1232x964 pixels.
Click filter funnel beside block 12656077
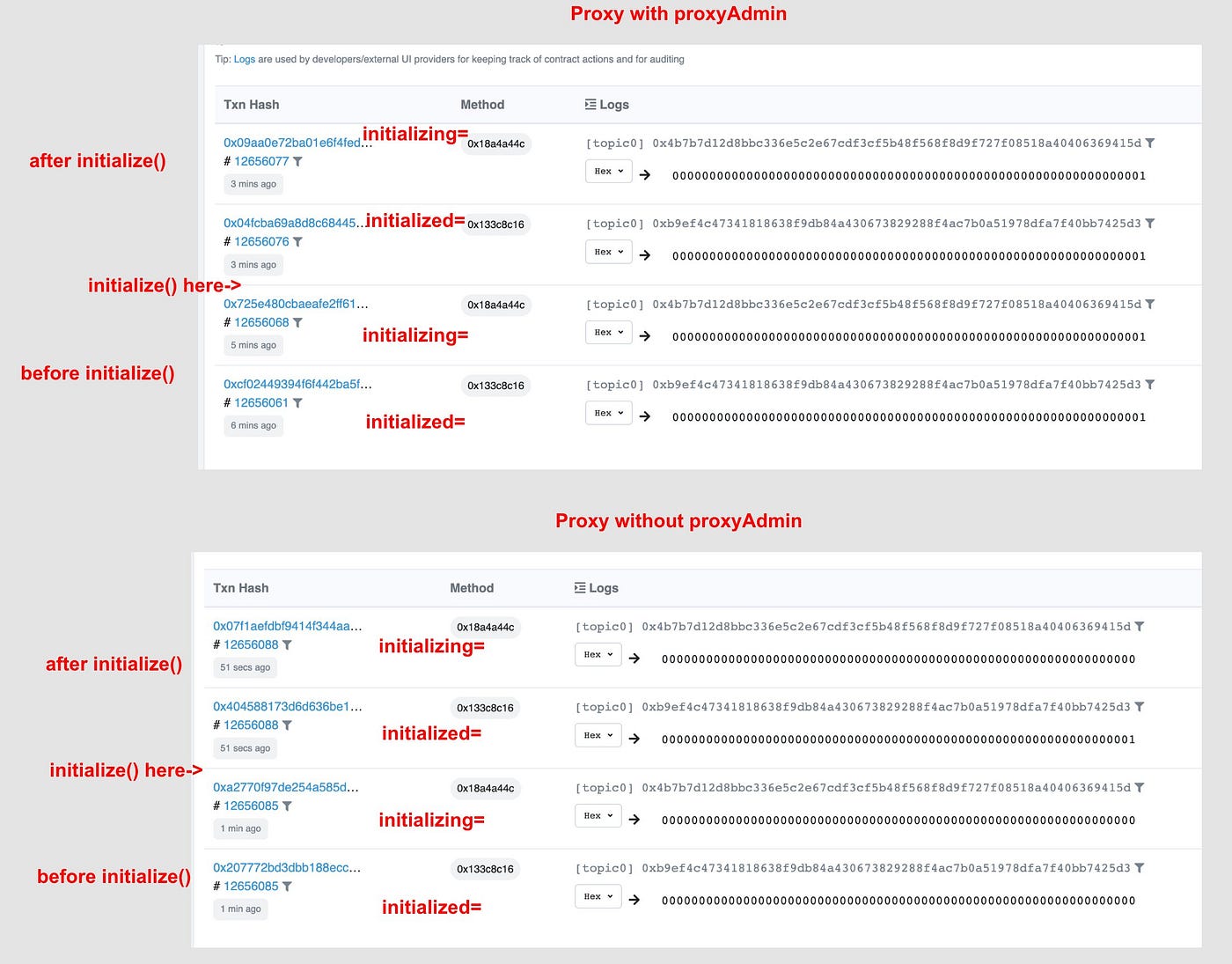[297, 162]
